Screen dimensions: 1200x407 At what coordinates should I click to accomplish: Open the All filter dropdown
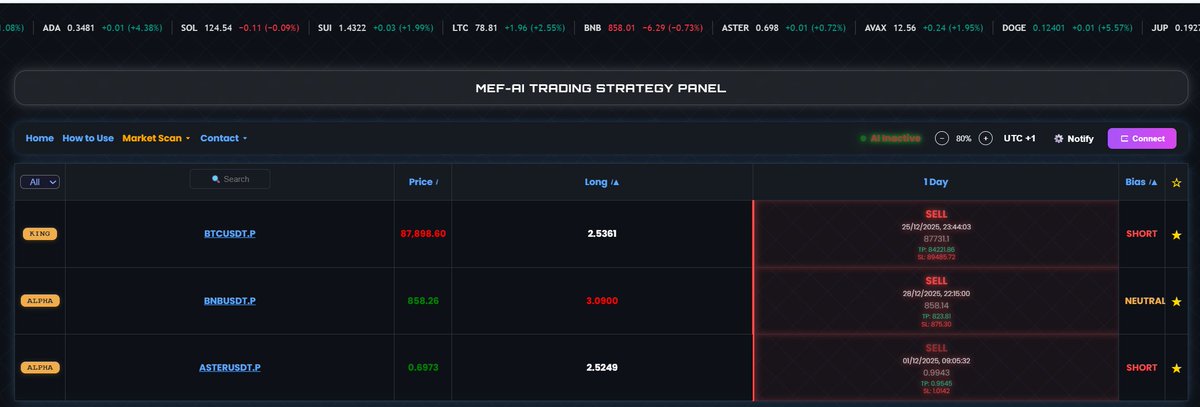pyautogui.click(x=40, y=181)
